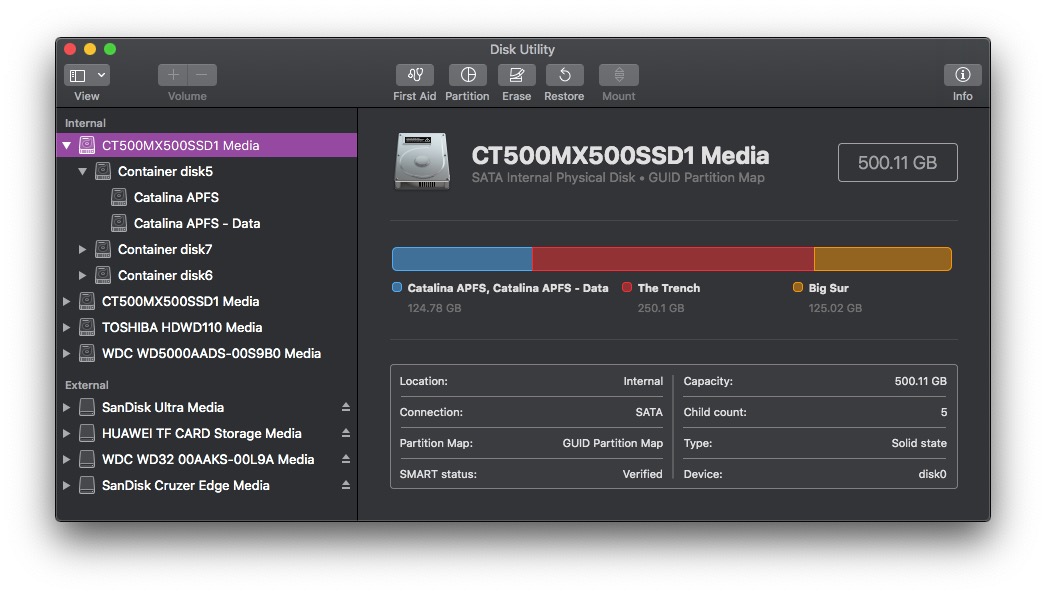
Task: Click the orange Big Sur usage segment
Action: click(883, 259)
